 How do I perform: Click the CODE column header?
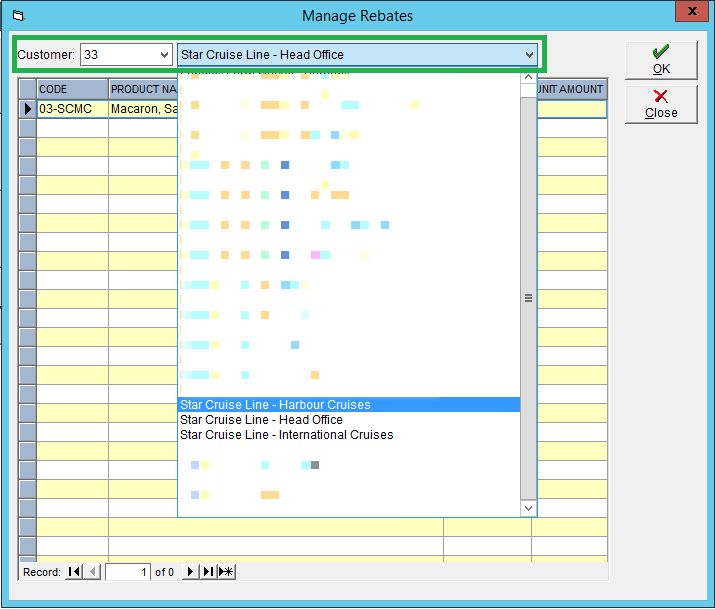tap(73, 89)
